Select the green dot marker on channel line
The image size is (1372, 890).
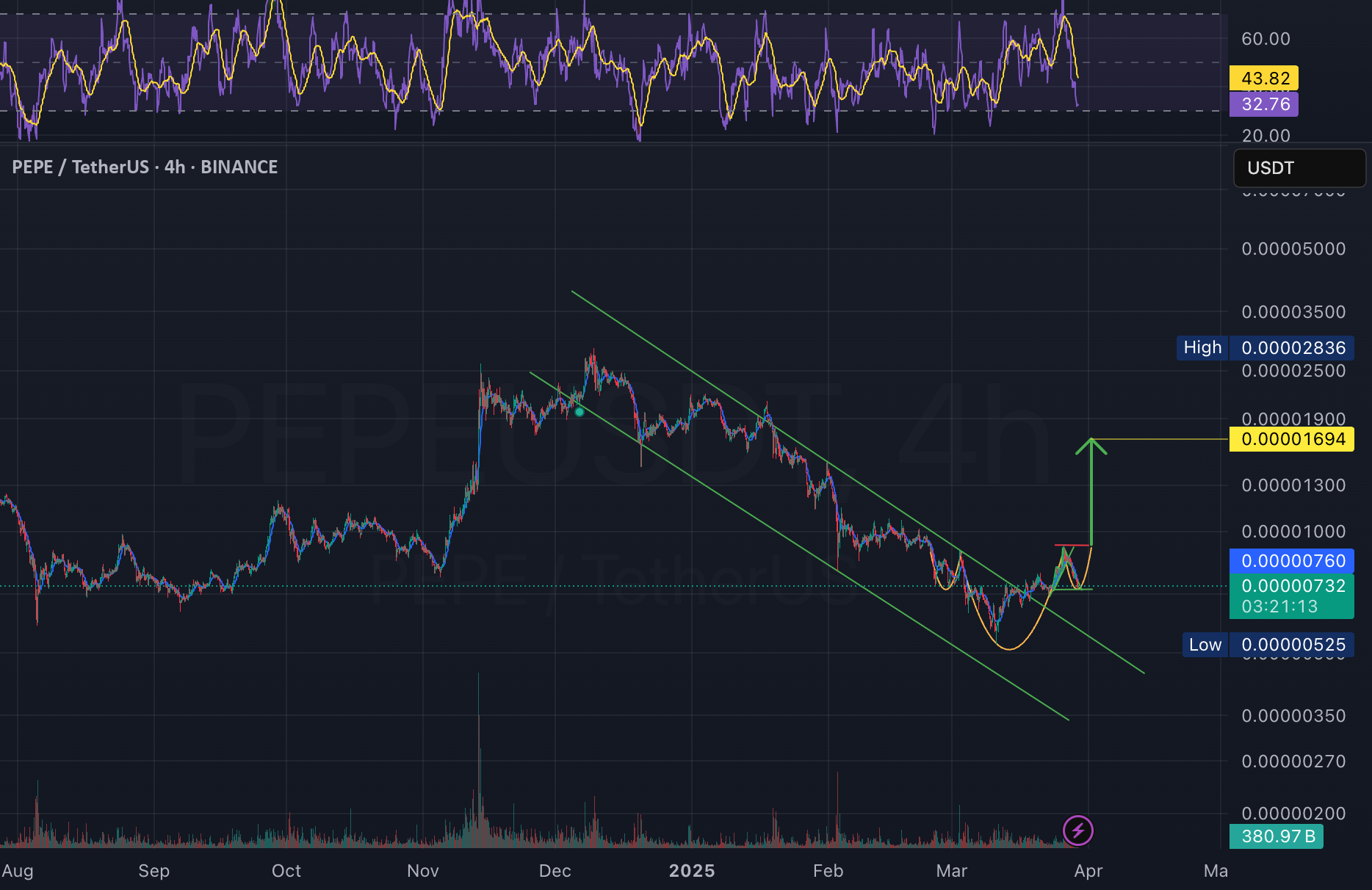[580, 412]
